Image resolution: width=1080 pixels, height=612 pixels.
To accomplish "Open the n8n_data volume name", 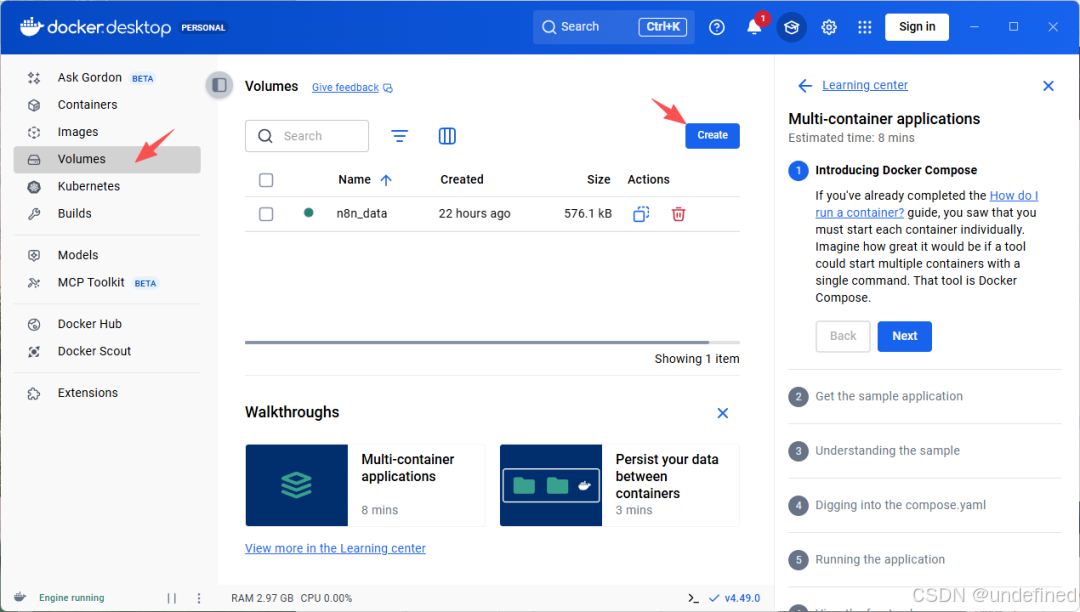I will coord(362,213).
